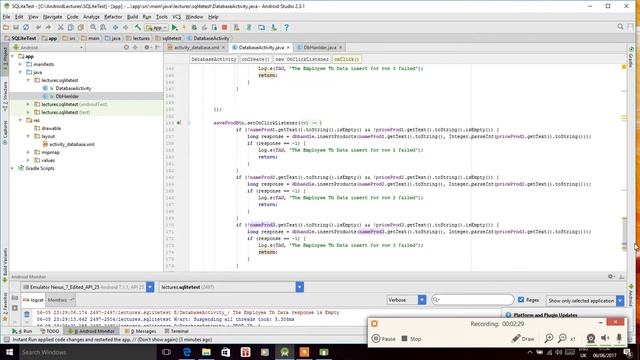
Task: Open the File menu
Action: (x=7, y=17)
